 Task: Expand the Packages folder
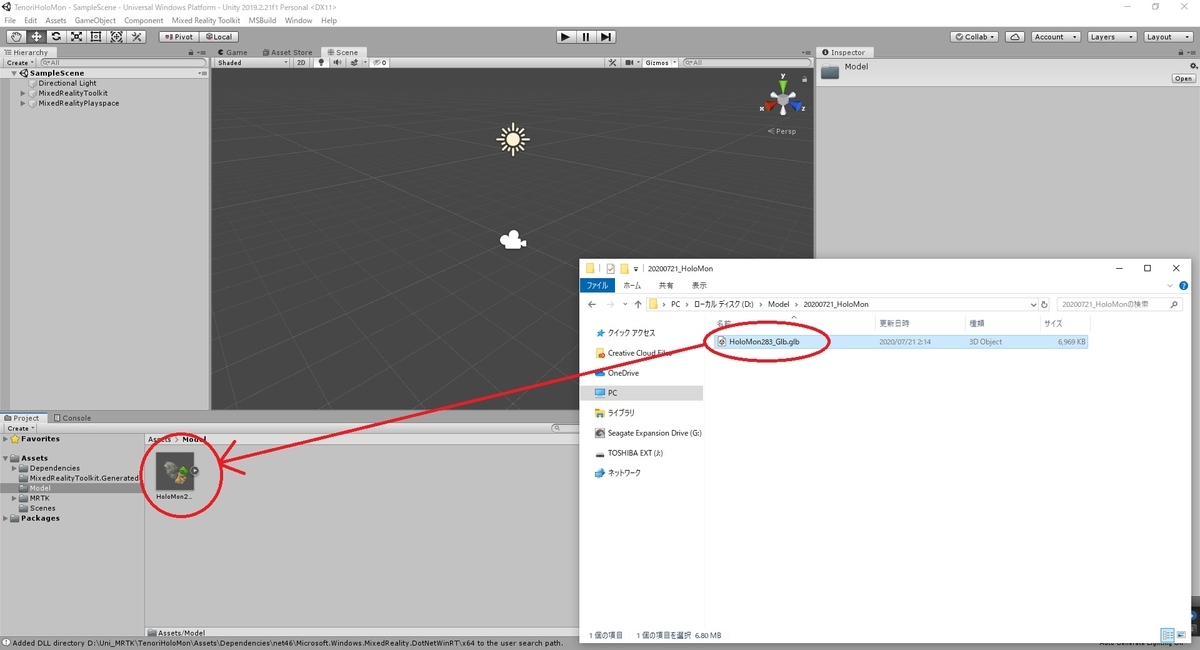coord(6,518)
